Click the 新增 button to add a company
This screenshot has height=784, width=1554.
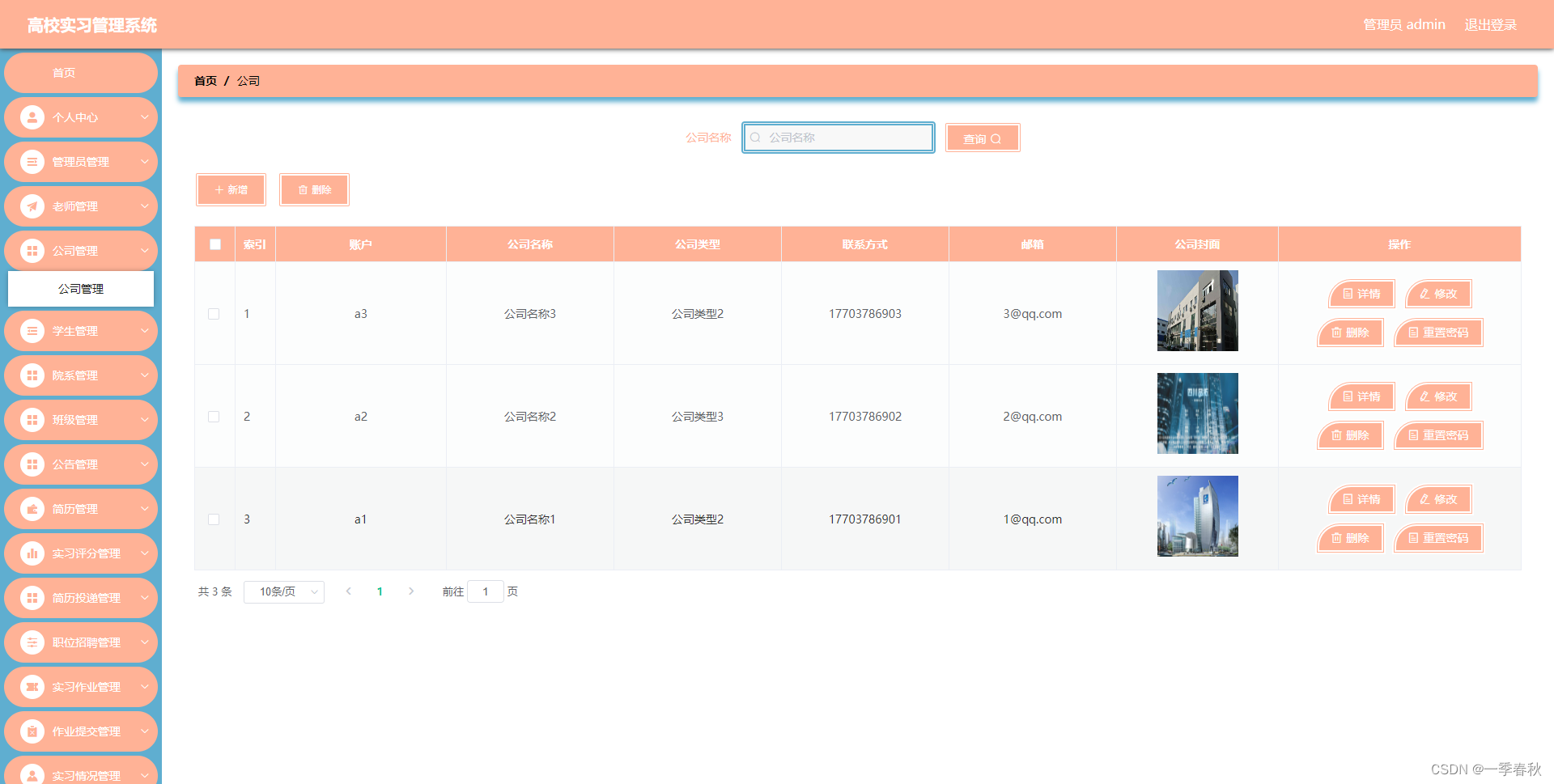[x=231, y=189]
